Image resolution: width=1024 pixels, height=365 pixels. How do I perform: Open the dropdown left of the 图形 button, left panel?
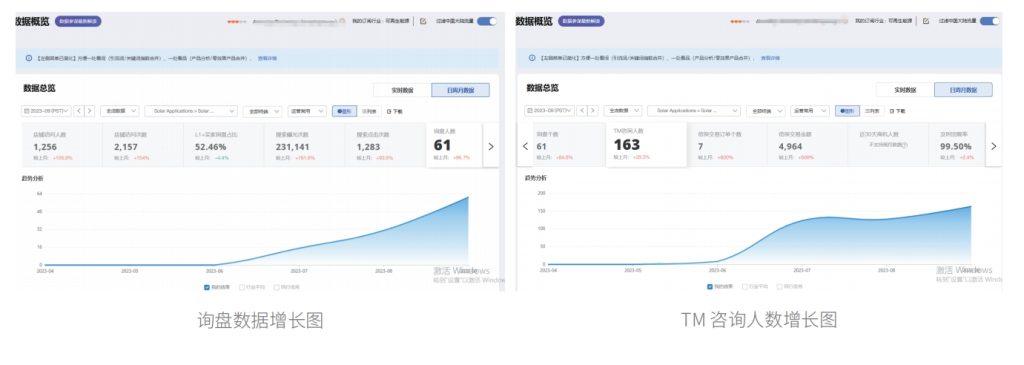pos(307,111)
